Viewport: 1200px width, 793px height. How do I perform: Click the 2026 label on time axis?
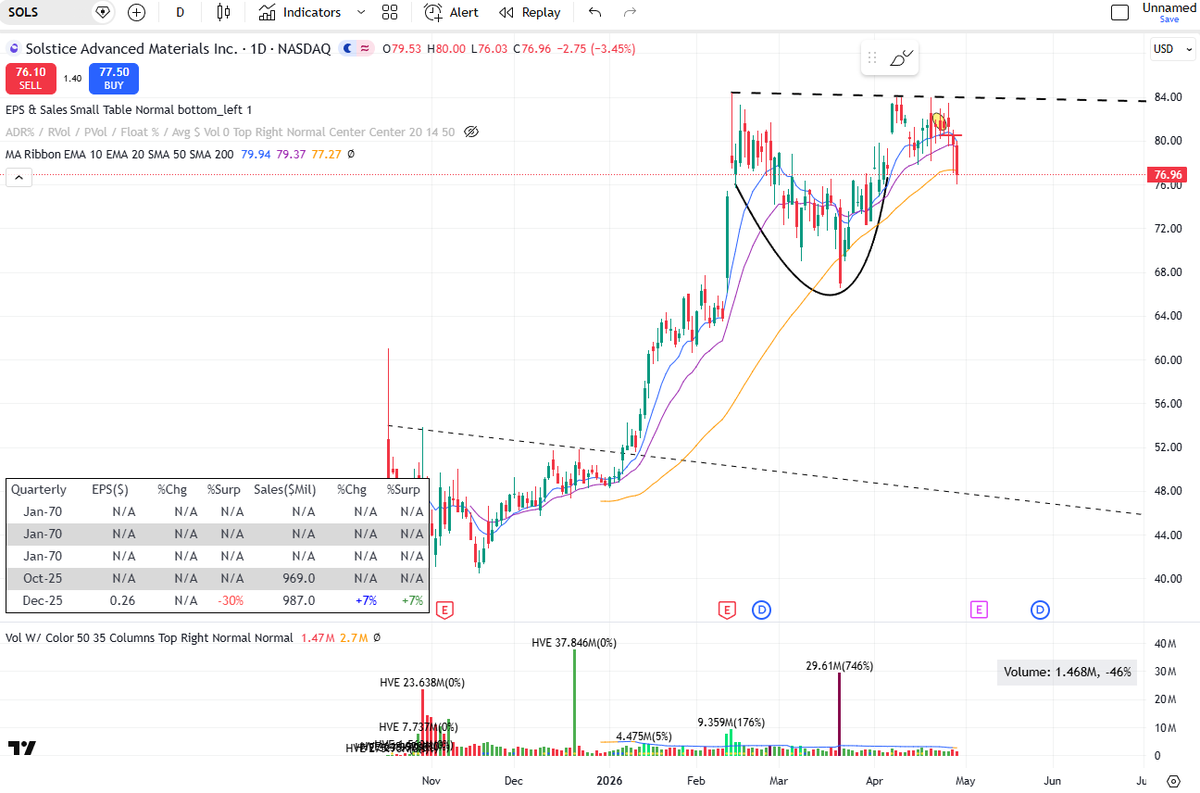(x=609, y=779)
